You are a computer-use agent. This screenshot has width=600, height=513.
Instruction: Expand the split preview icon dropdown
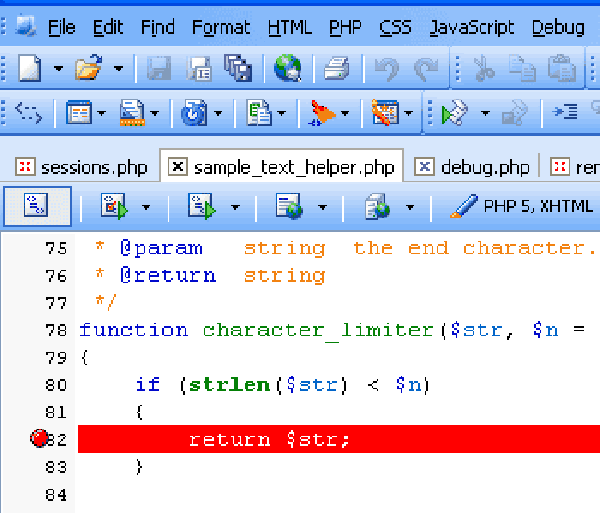point(146,207)
